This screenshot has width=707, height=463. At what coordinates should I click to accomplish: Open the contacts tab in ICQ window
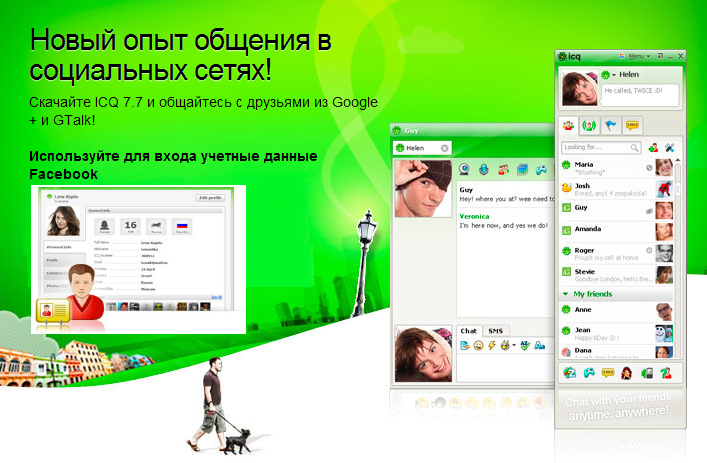(x=568, y=125)
